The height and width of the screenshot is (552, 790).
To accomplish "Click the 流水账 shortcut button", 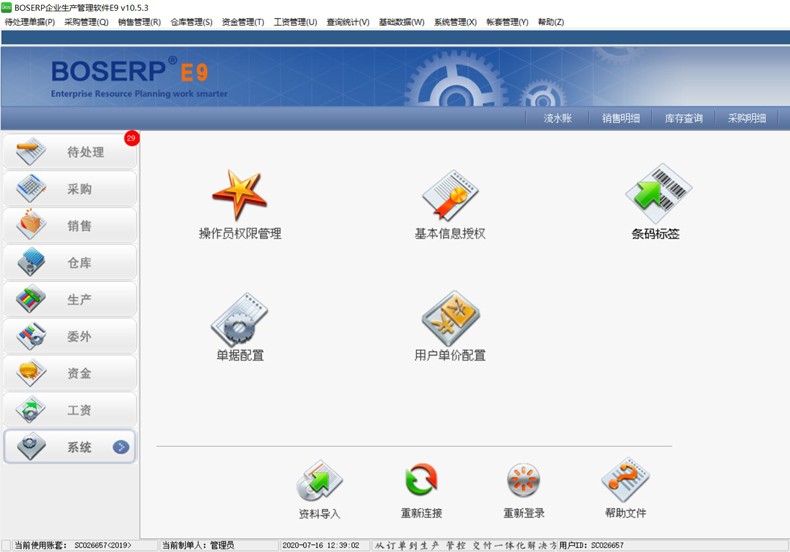I will pyautogui.click(x=557, y=118).
